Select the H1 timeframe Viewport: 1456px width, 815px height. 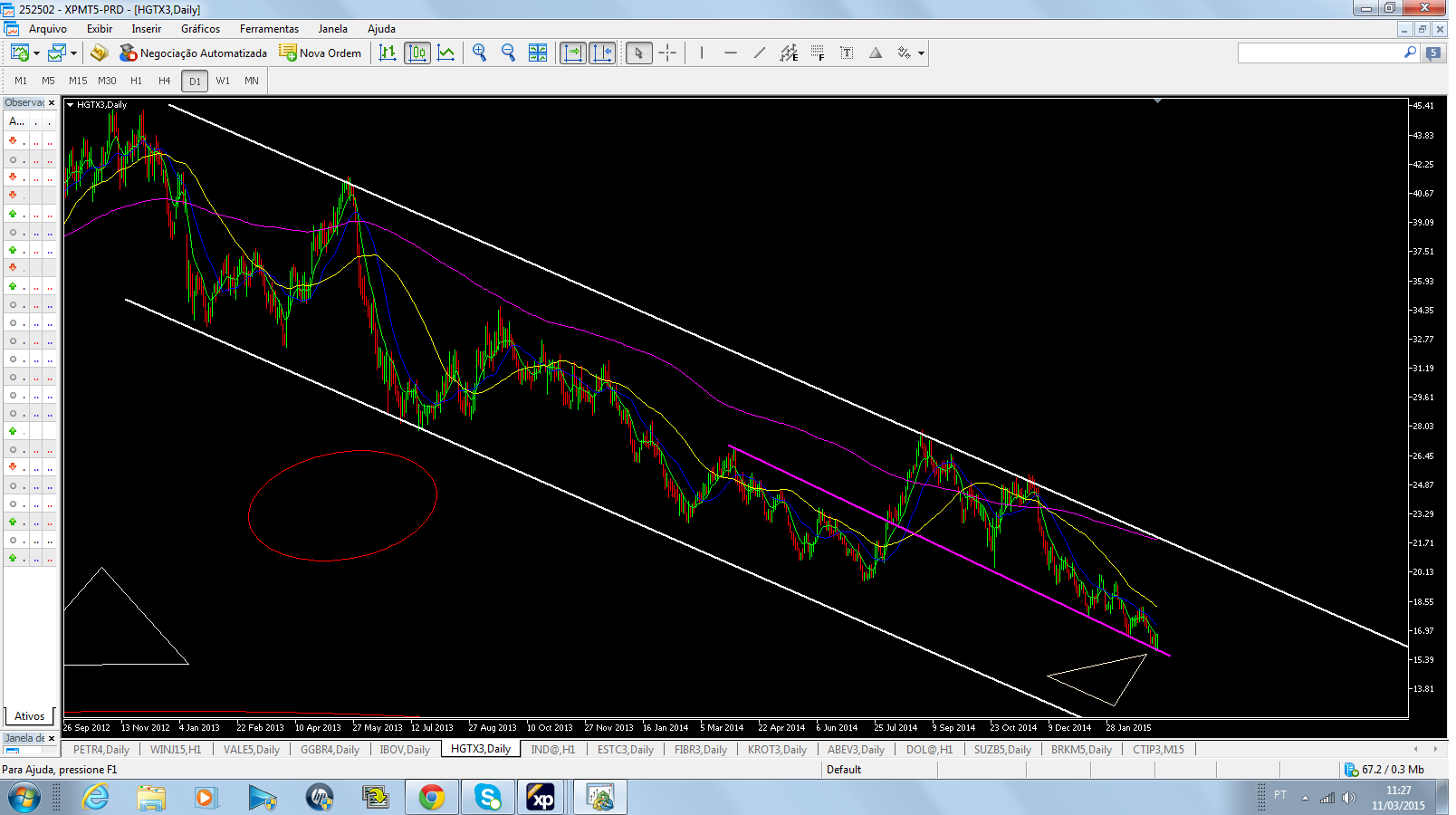click(136, 81)
